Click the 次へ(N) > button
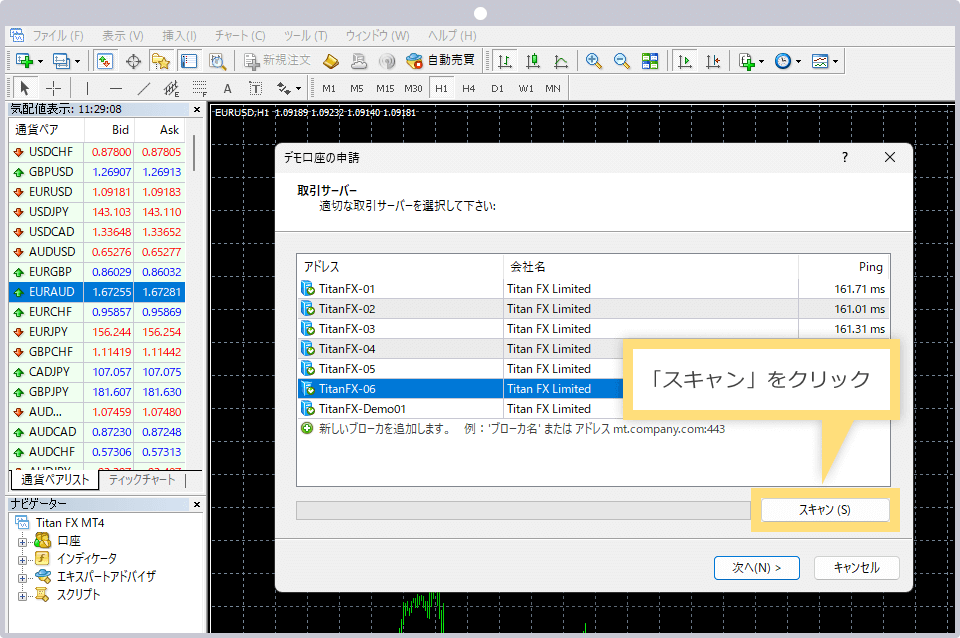This screenshot has width=960, height=638. click(757, 568)
